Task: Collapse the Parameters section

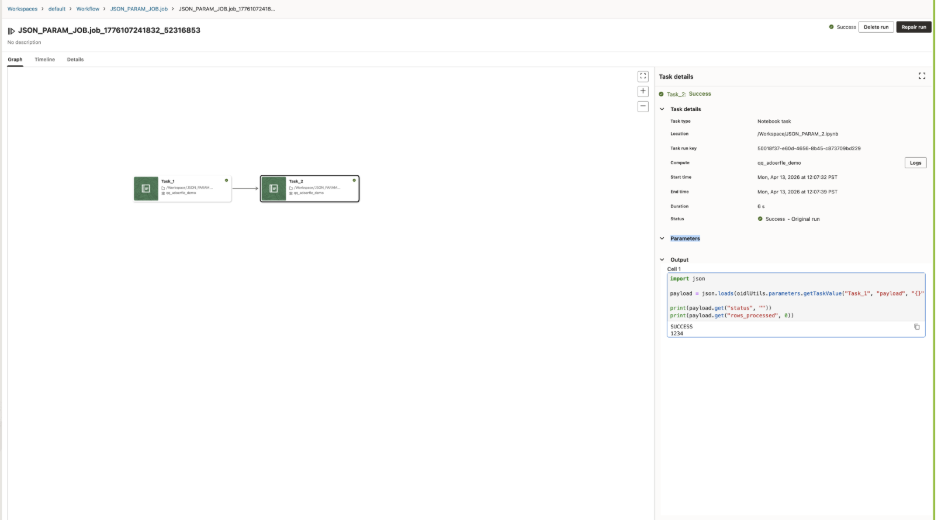Action: pyautogui.click(x=662, y=238)
